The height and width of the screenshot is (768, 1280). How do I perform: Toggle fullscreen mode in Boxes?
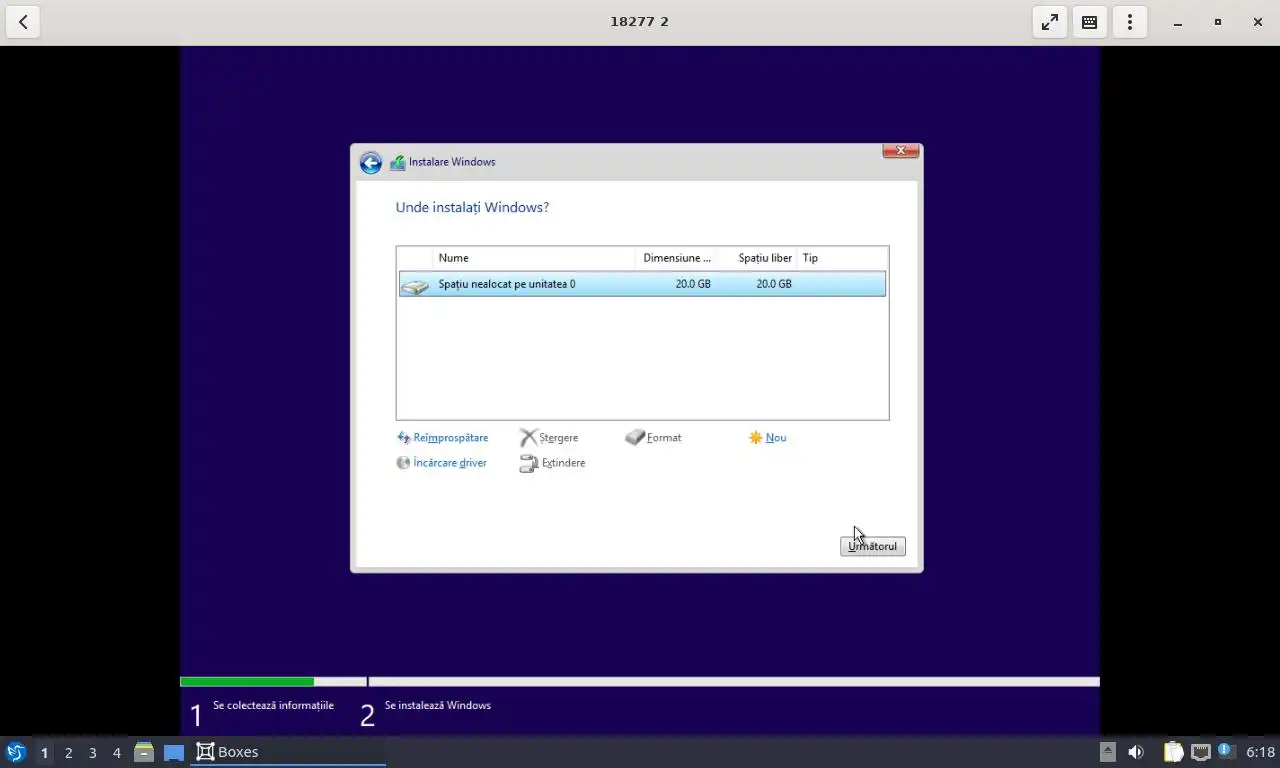[x=1050, y=22]
